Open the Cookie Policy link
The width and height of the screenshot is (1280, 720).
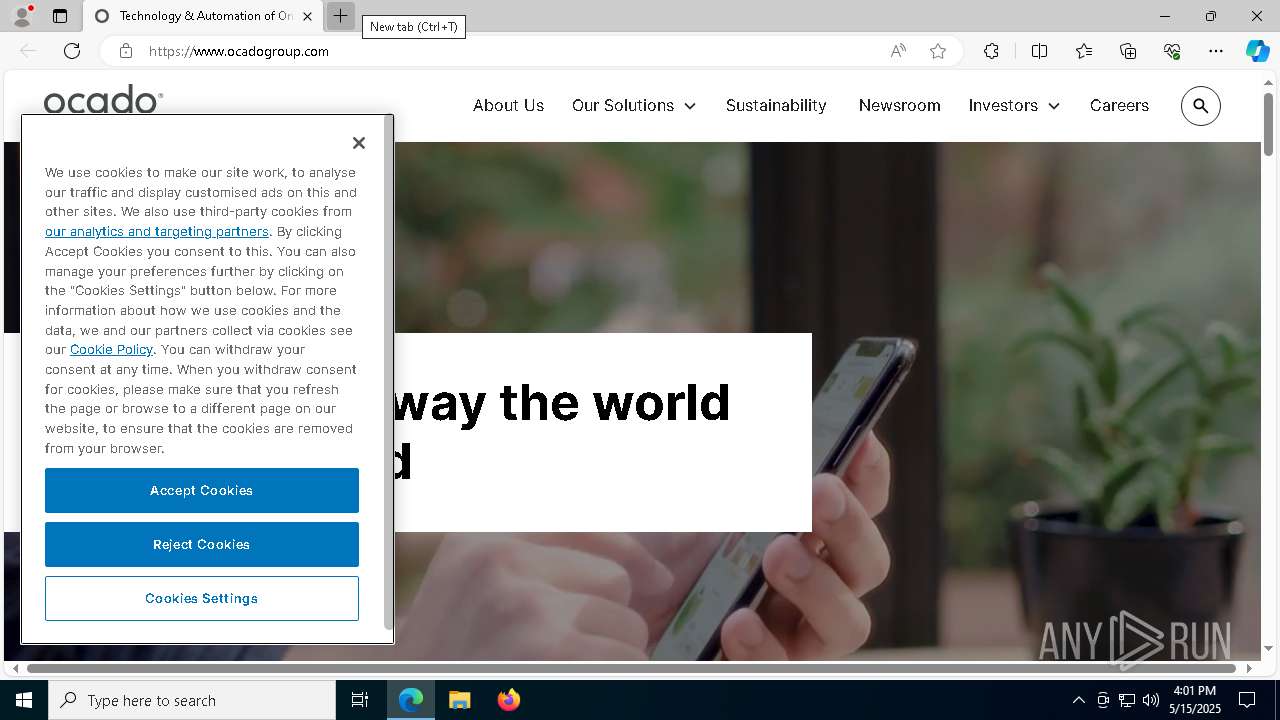click(111, 349)
